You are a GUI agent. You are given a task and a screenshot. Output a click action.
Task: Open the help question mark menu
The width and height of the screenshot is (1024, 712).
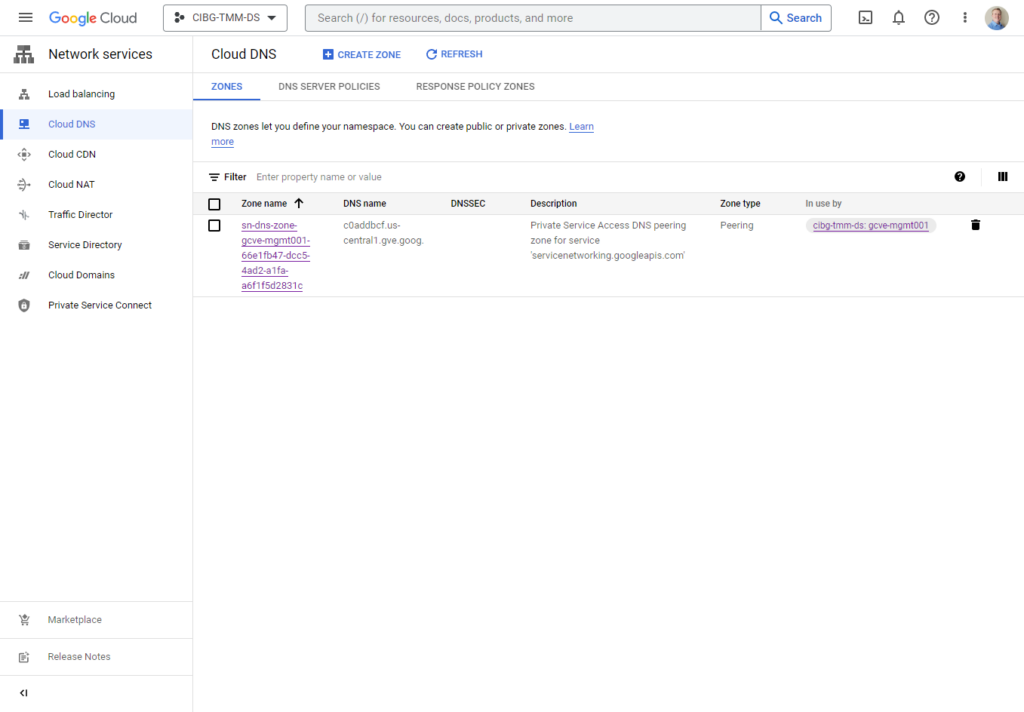932,18
